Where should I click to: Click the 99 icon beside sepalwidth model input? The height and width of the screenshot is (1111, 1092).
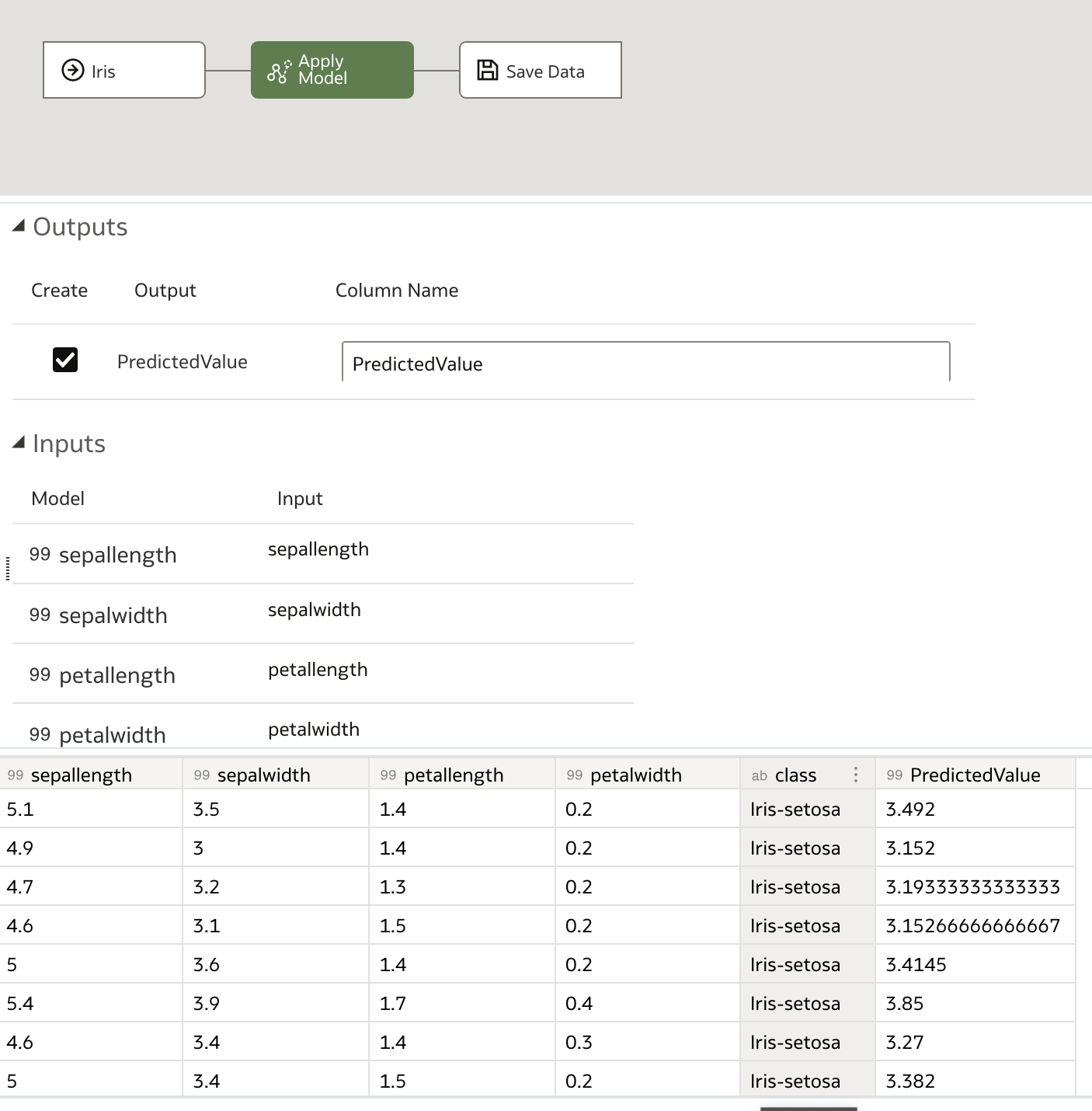(38, 615)
